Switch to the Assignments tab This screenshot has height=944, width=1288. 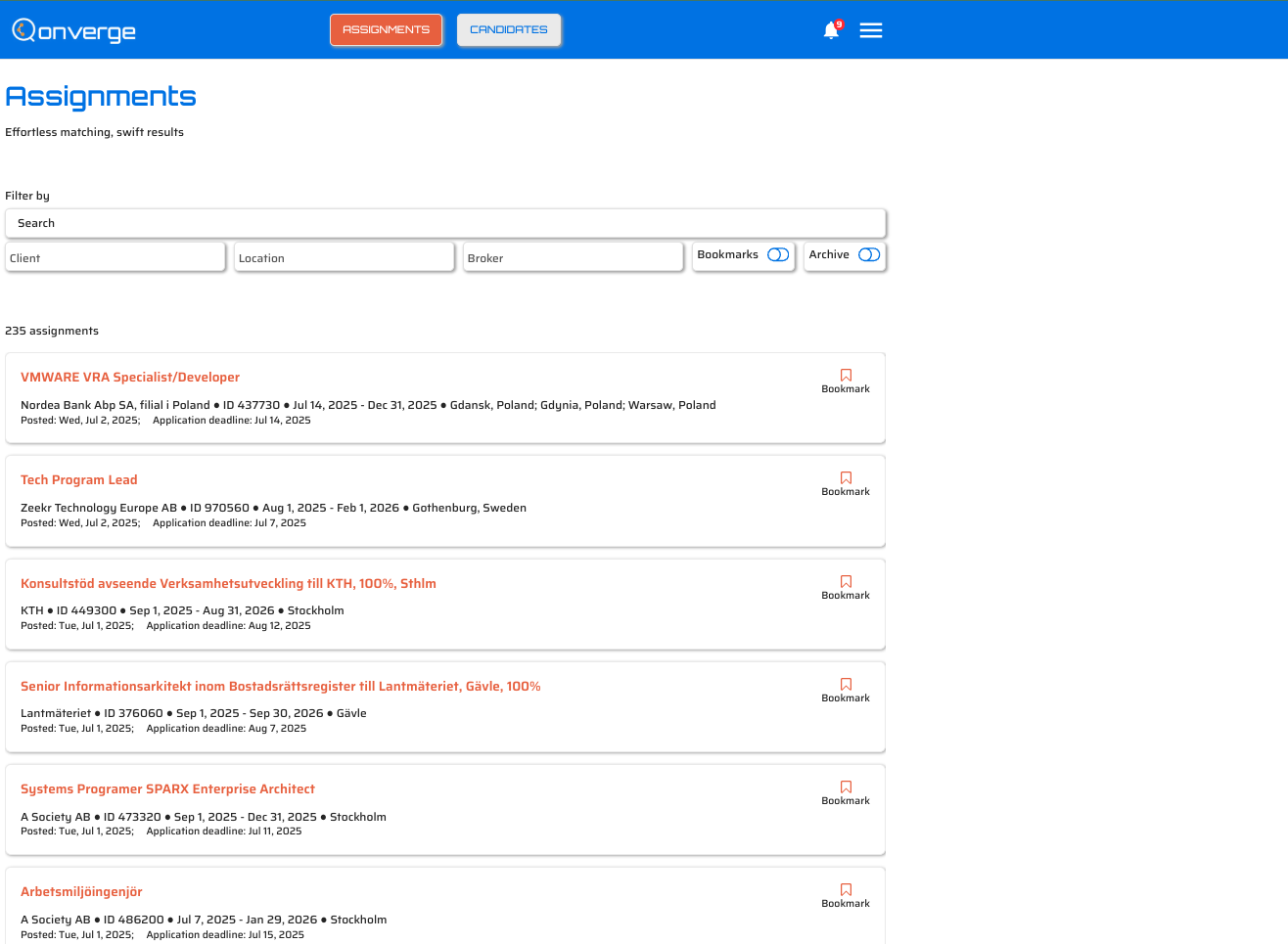point(386,29)
